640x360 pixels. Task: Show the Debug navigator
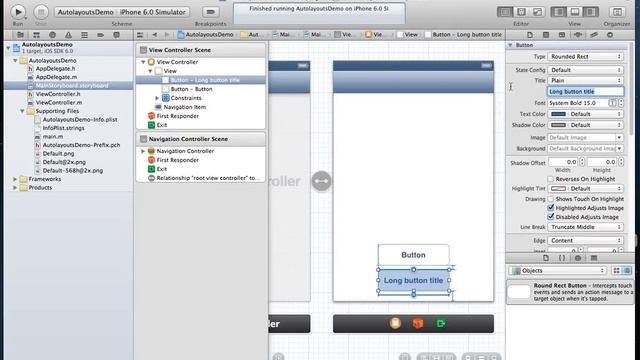pos(84,35)
